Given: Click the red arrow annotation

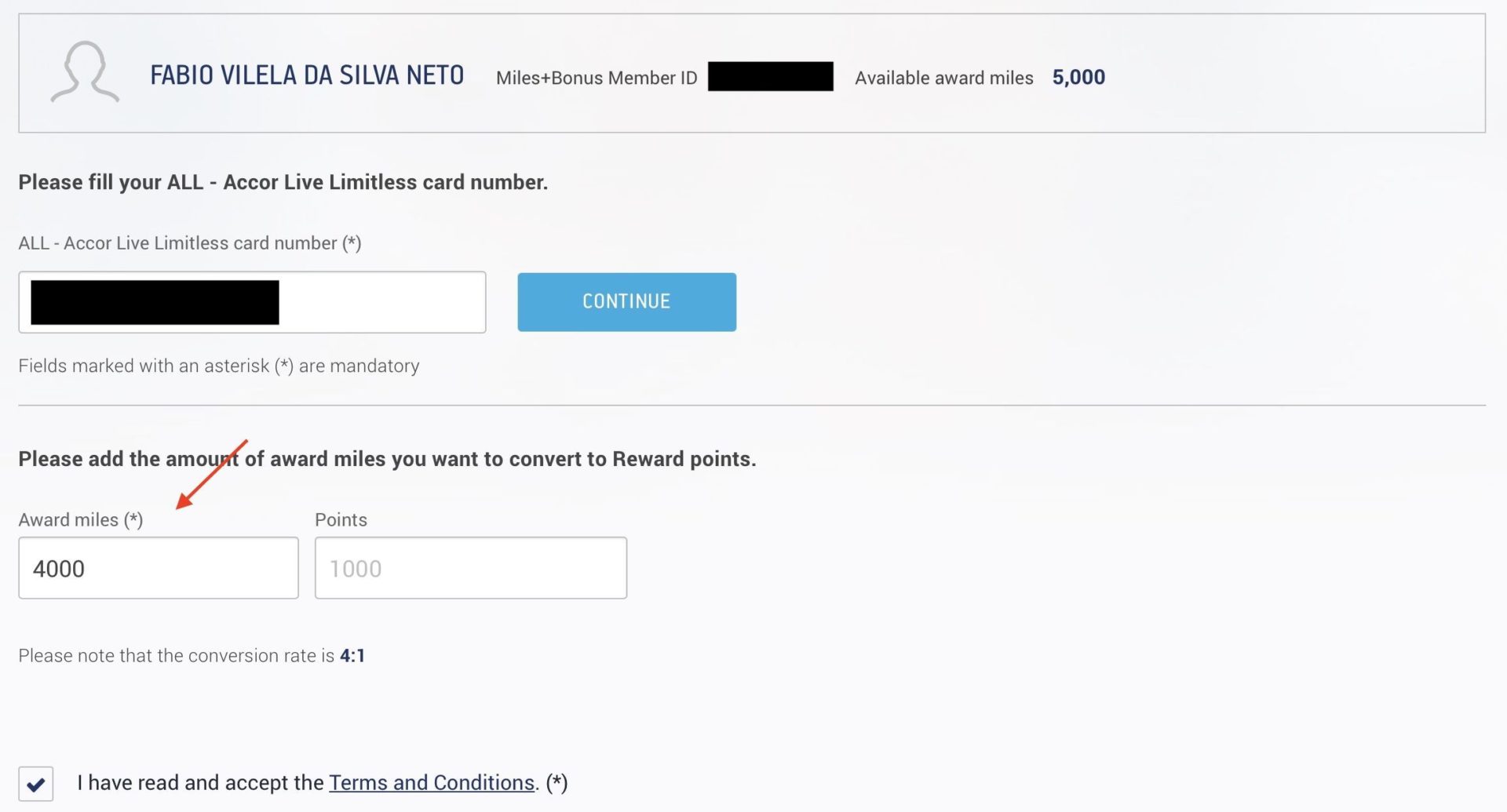Looking at the screenshot, I should [x=212, y=475].
